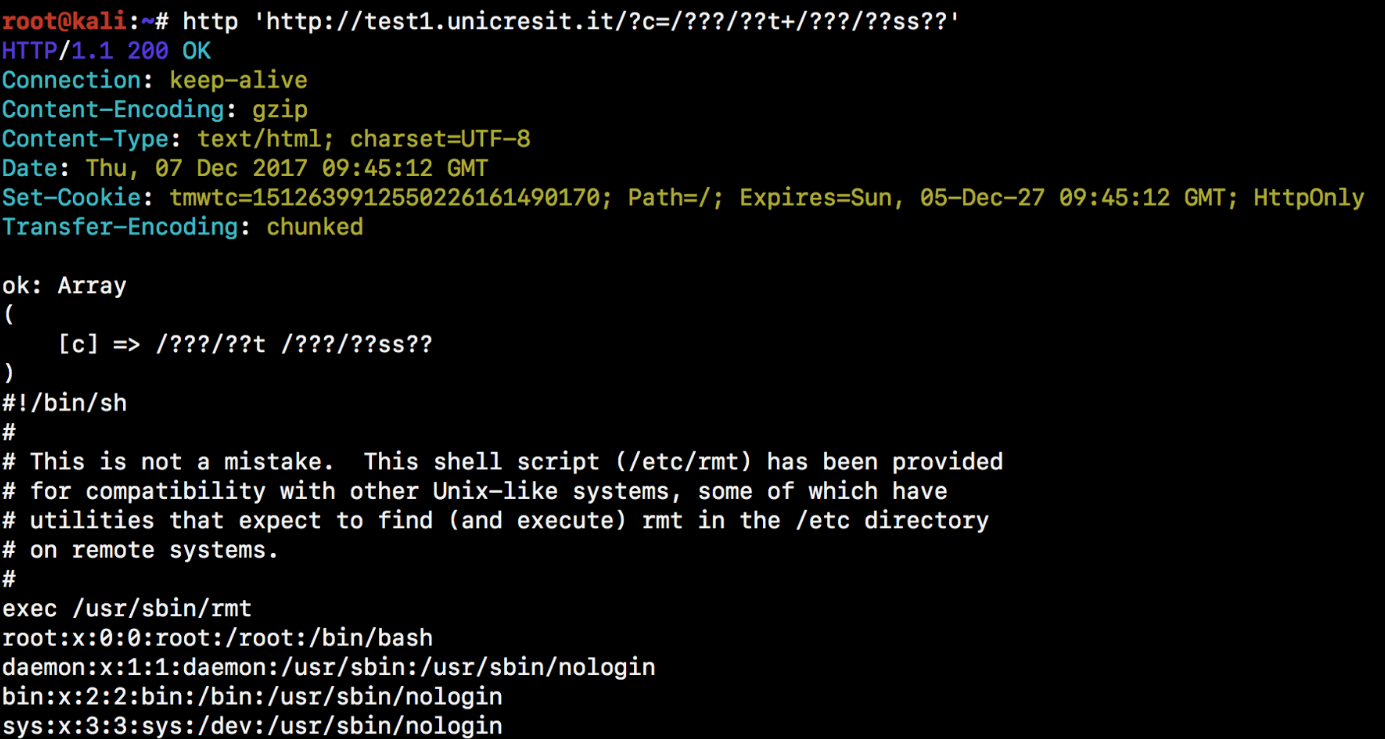The height and width of the screenshot is (739, 1385).
Task: Click the Connection header's keep-alive value
Action: [x=238, y=80]
